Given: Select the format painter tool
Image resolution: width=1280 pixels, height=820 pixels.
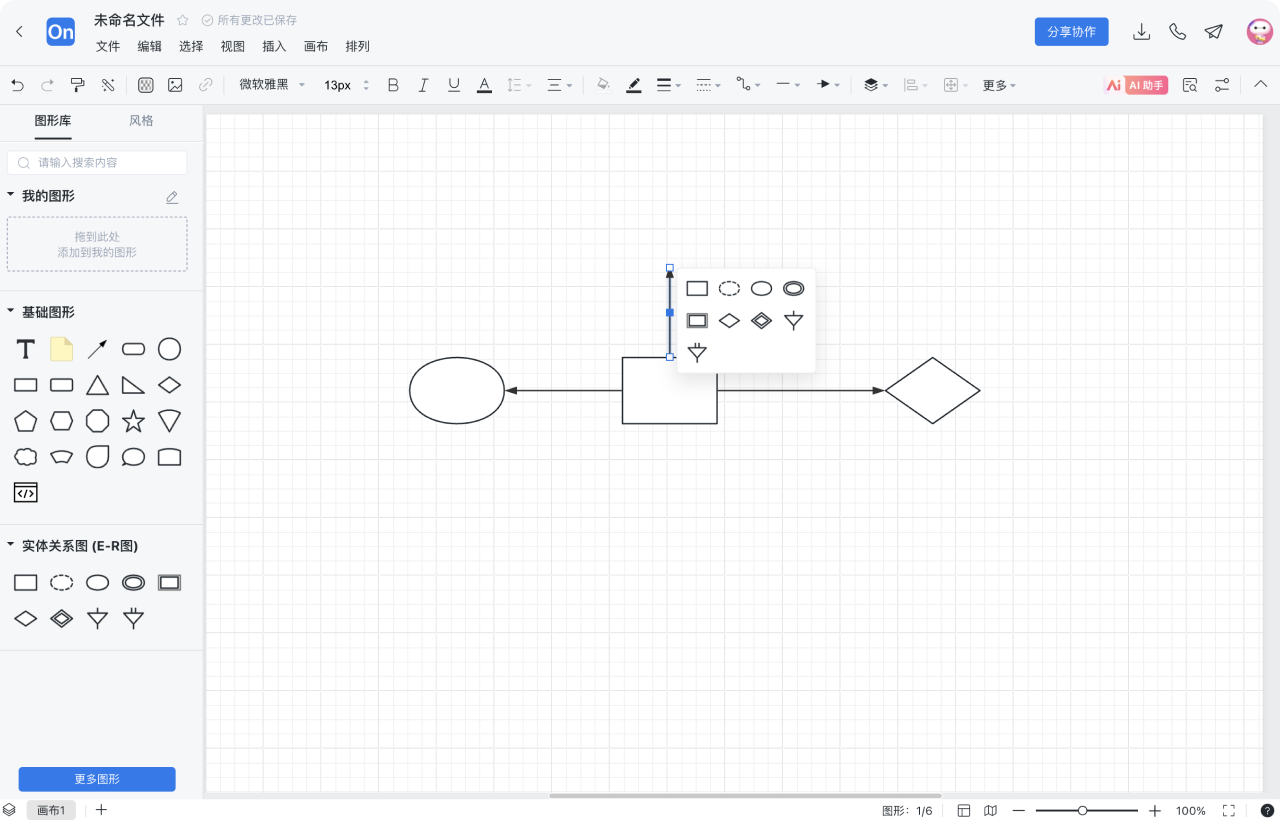Looking at the screenshot, I should (77, 85).
